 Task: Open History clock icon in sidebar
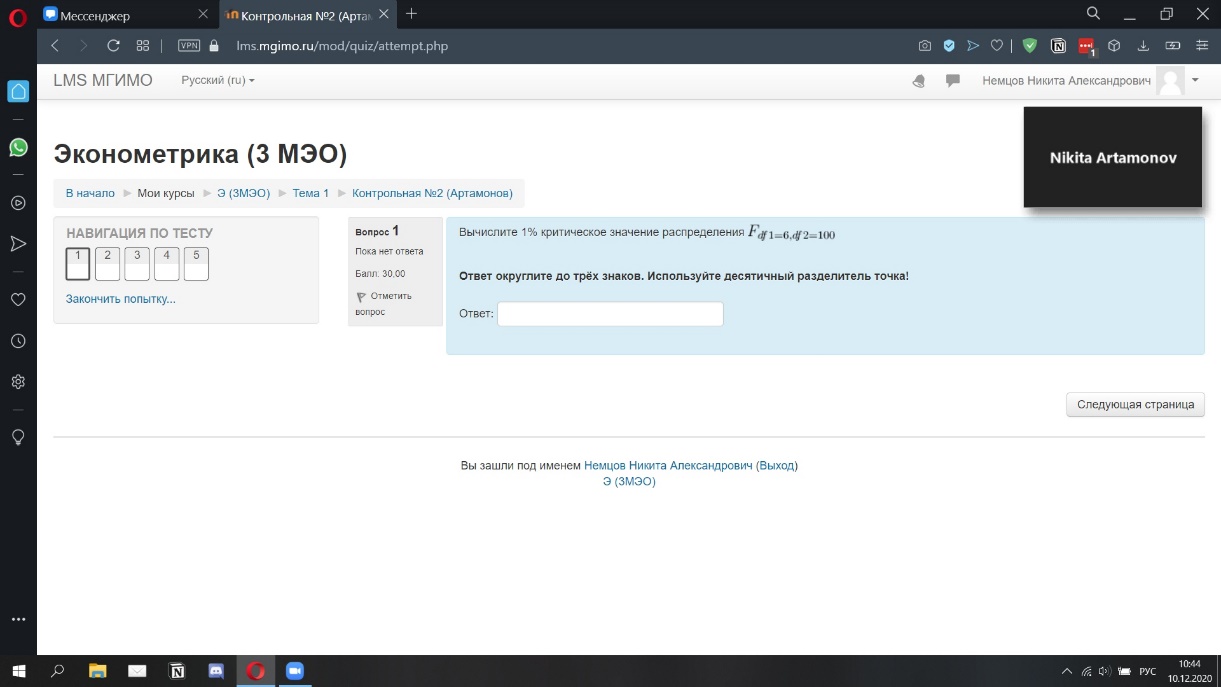(x=18, y=341)
